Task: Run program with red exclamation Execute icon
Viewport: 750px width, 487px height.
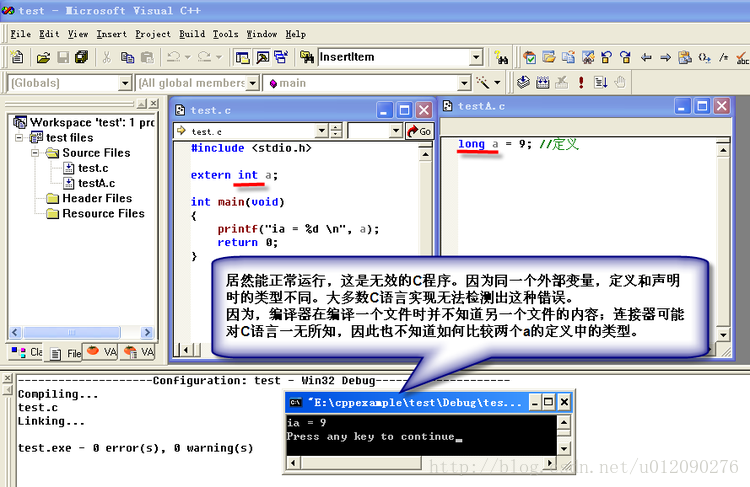Action: point(581,83)
